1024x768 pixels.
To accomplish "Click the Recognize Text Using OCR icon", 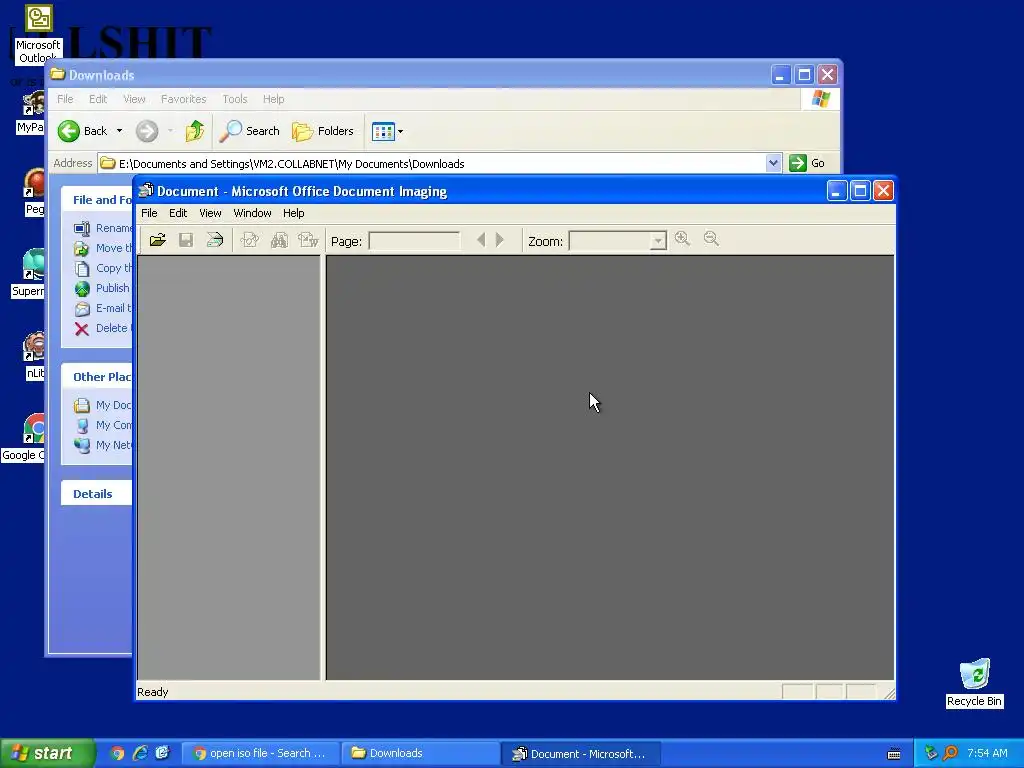I will pyautogui.click(x=249, y=240).
